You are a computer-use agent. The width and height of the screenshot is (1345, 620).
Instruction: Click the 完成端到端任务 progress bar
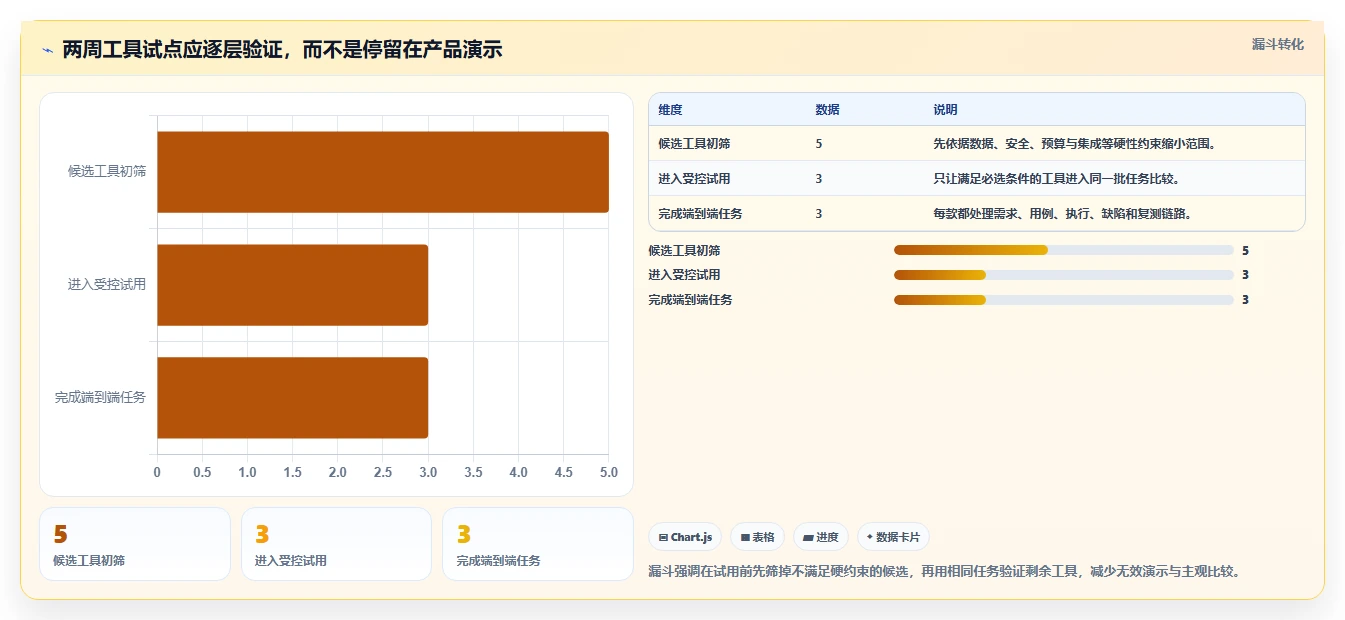click(x=1064, y=300)
